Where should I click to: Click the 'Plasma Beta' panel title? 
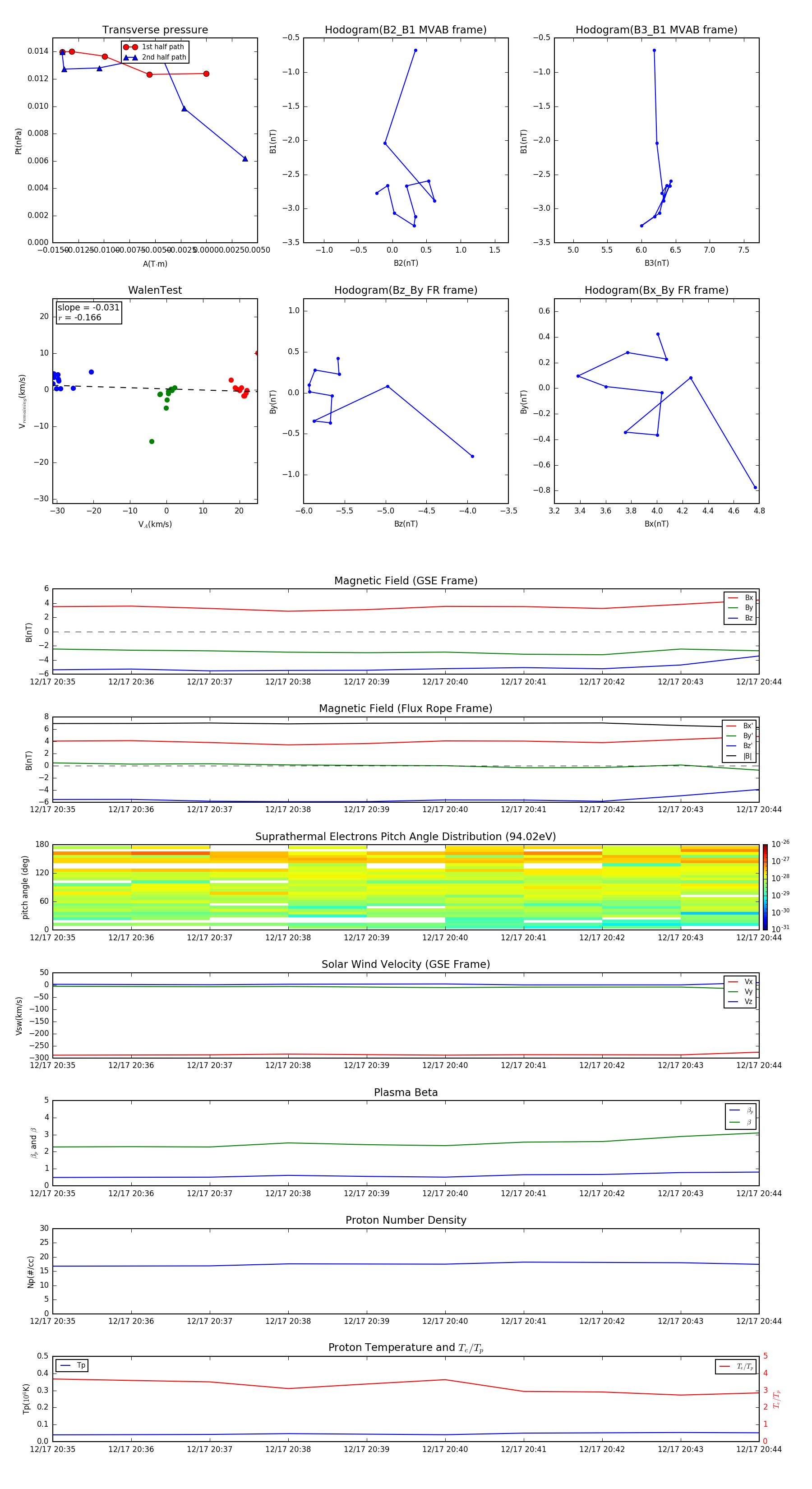tap(406, 1092)
